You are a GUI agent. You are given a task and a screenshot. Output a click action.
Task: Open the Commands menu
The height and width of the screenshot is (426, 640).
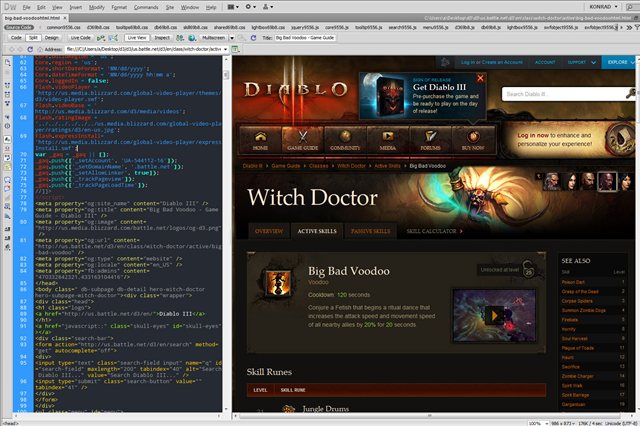(x=146, y=7)
